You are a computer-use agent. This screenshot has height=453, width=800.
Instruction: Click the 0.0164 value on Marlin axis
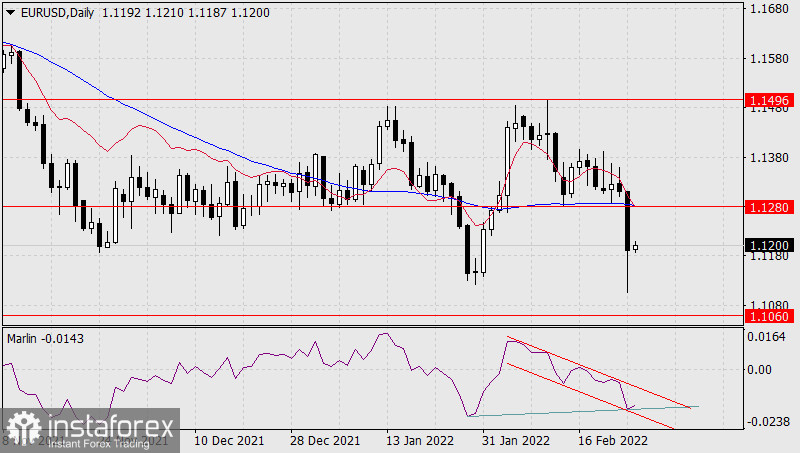767,339
